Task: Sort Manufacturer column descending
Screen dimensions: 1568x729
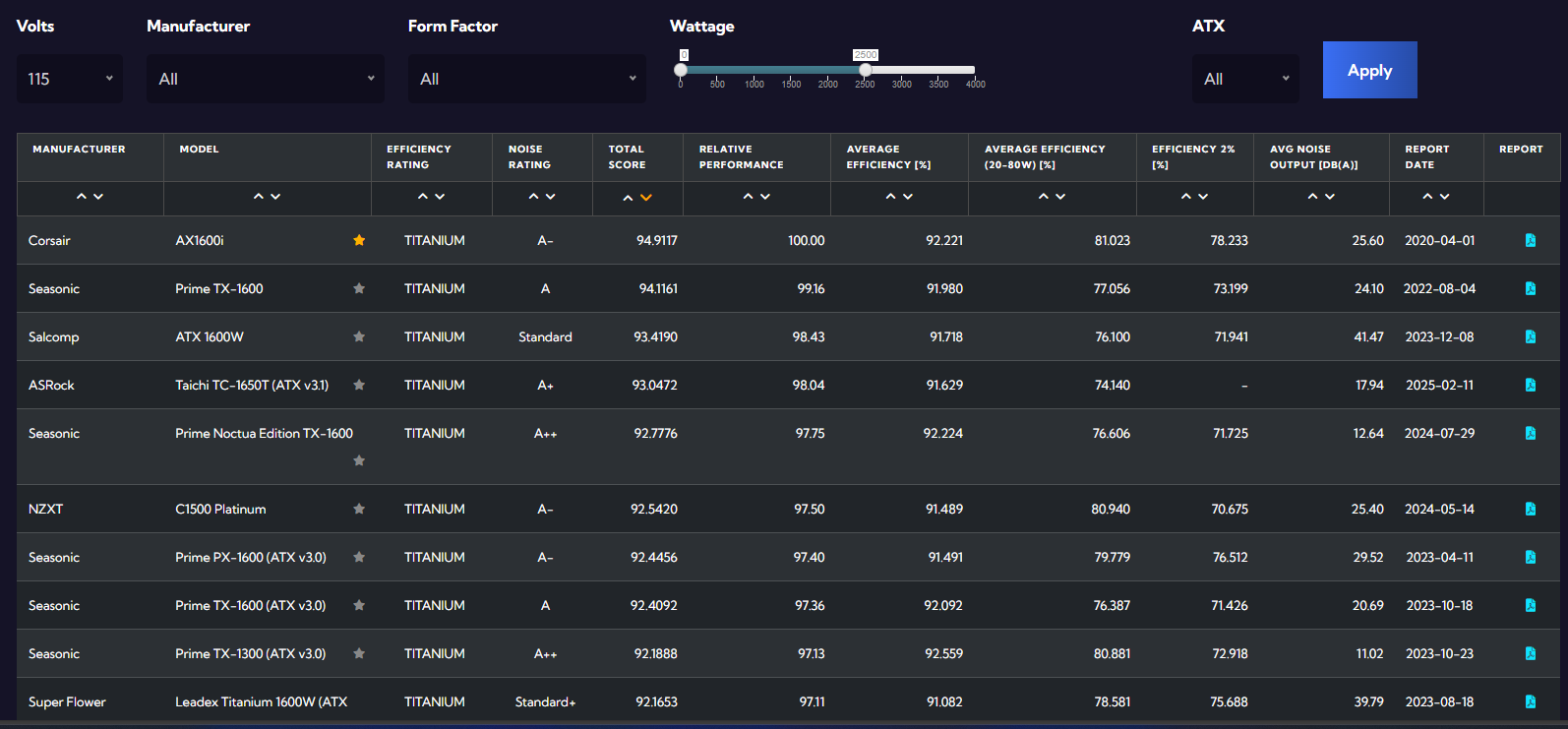Action: (x=98, y=197)
